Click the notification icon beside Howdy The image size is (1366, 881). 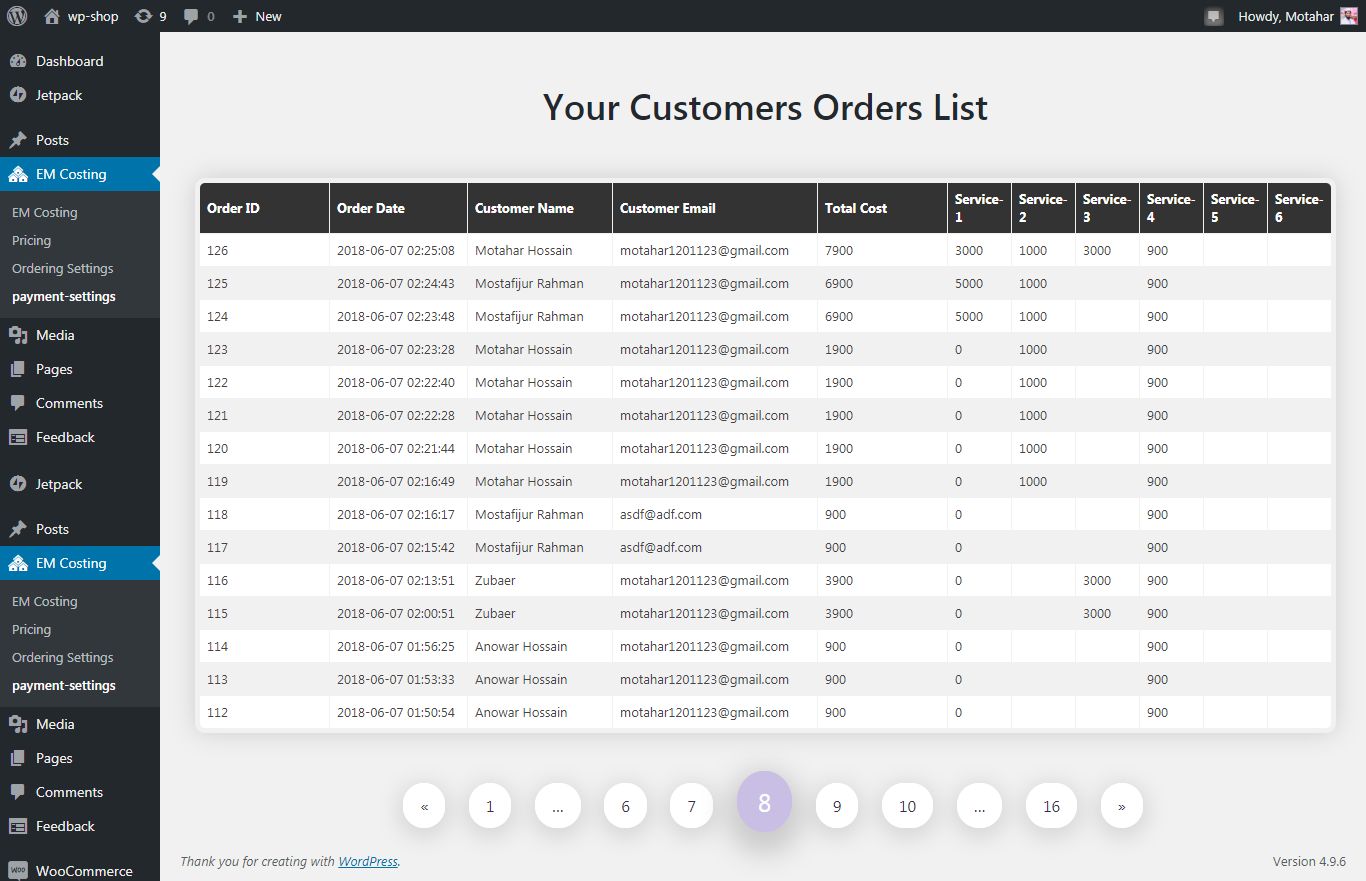point(1214,16)
